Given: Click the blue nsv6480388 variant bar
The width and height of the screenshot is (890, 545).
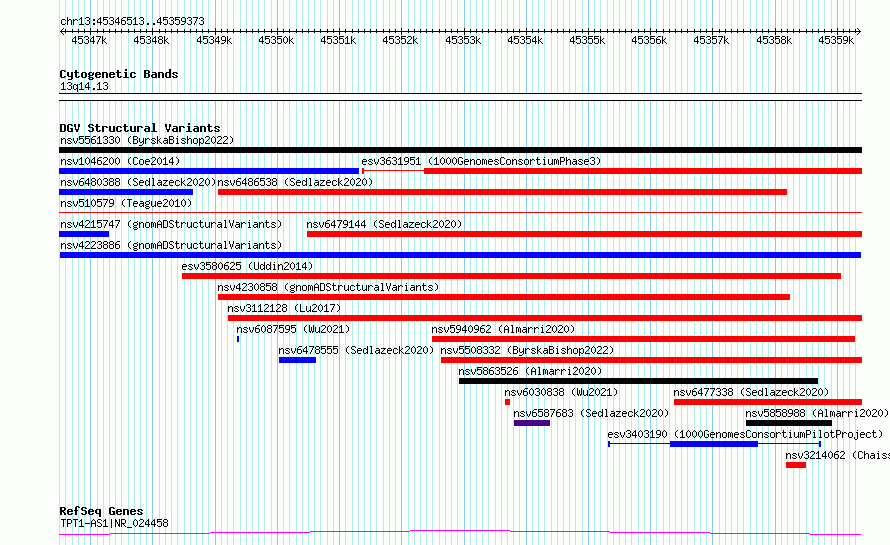Looking at the screenshot, I should [x=126, y=192].
